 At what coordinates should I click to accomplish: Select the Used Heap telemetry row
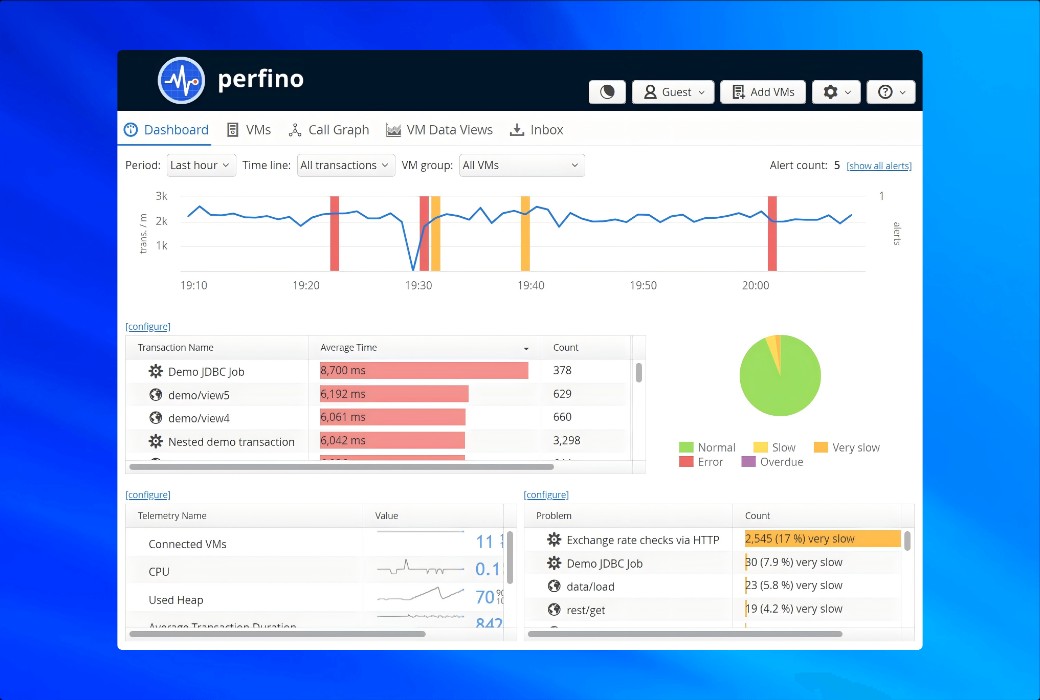(315, 599)
